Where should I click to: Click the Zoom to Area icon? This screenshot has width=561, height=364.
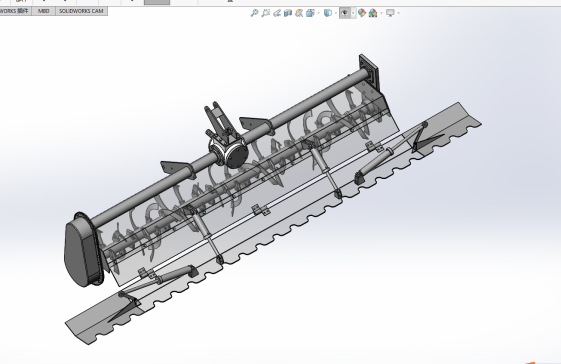265,13
